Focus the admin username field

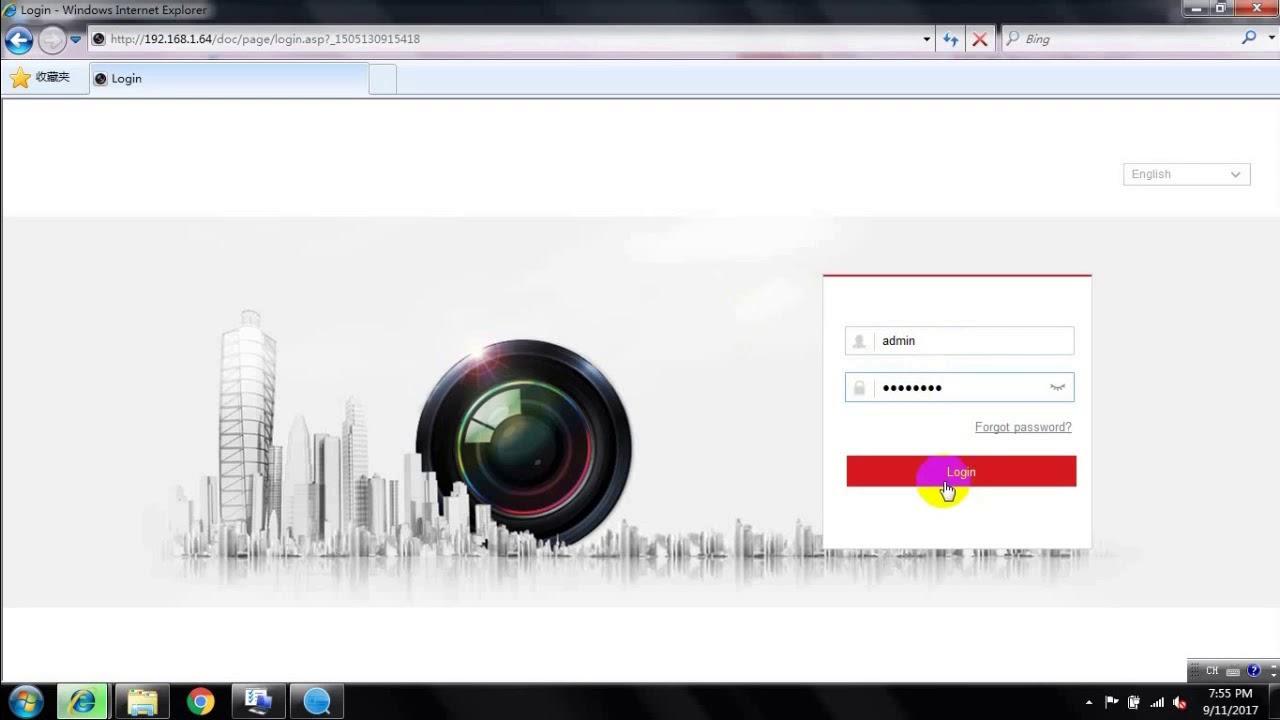[x=959, y=341]
